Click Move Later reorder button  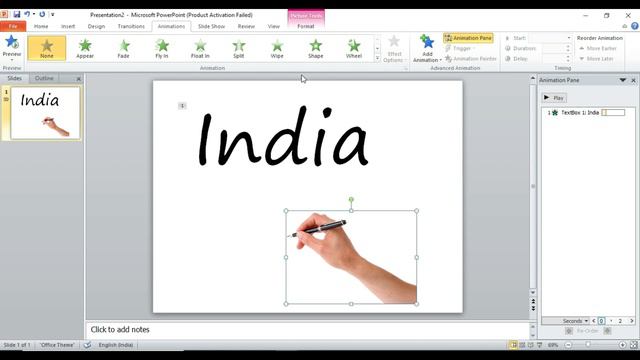[x=596, y=59]
